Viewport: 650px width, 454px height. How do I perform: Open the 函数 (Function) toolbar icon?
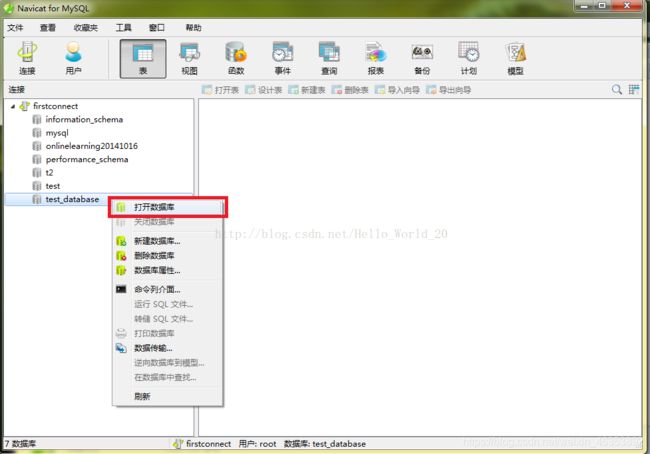236,58
